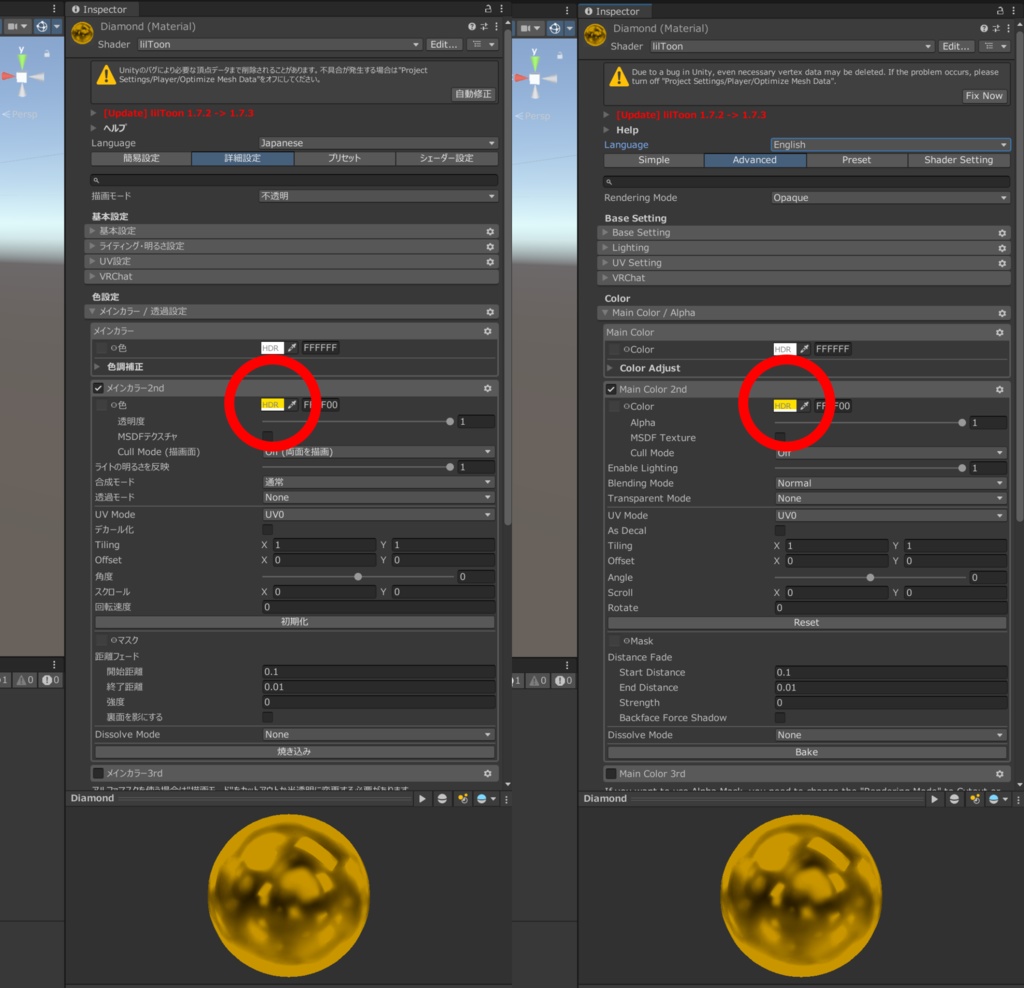The image size is (1024, 988).
Task: Click the lock icon in Japanese Inspector tab bar
Action: point(488,9)
